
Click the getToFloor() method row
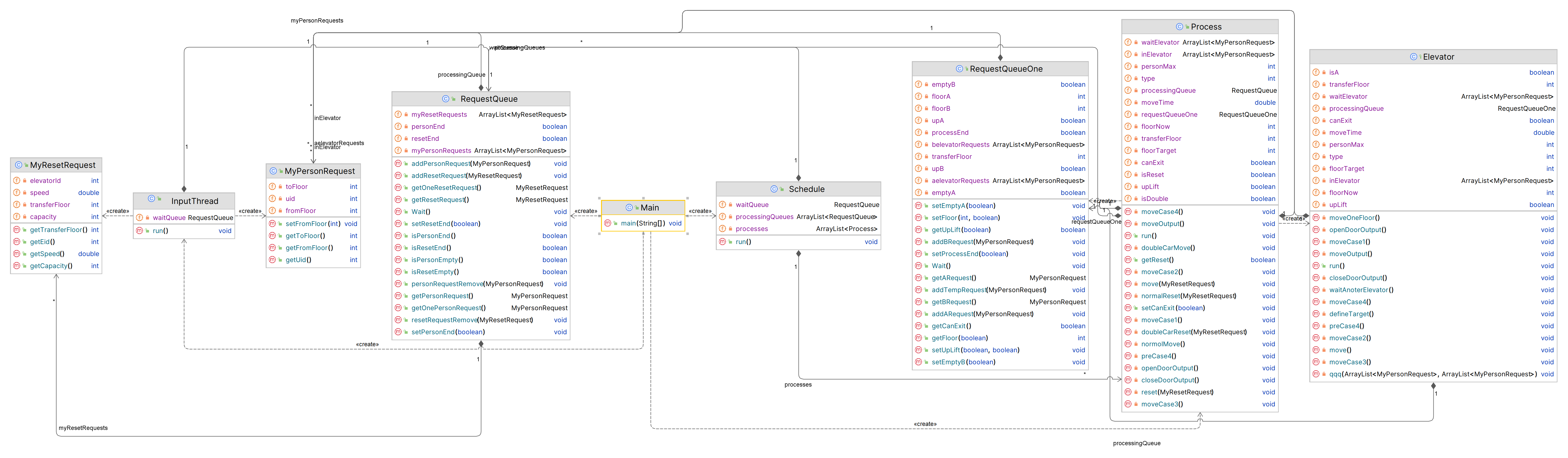pyautogui.click(x=314, y=236)
